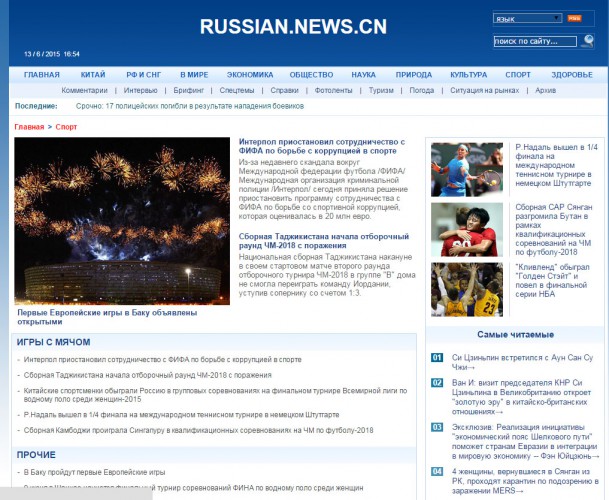
Task: Open the СПОРТ menu section
Action: pyautogui.click(x=518, y=75)
